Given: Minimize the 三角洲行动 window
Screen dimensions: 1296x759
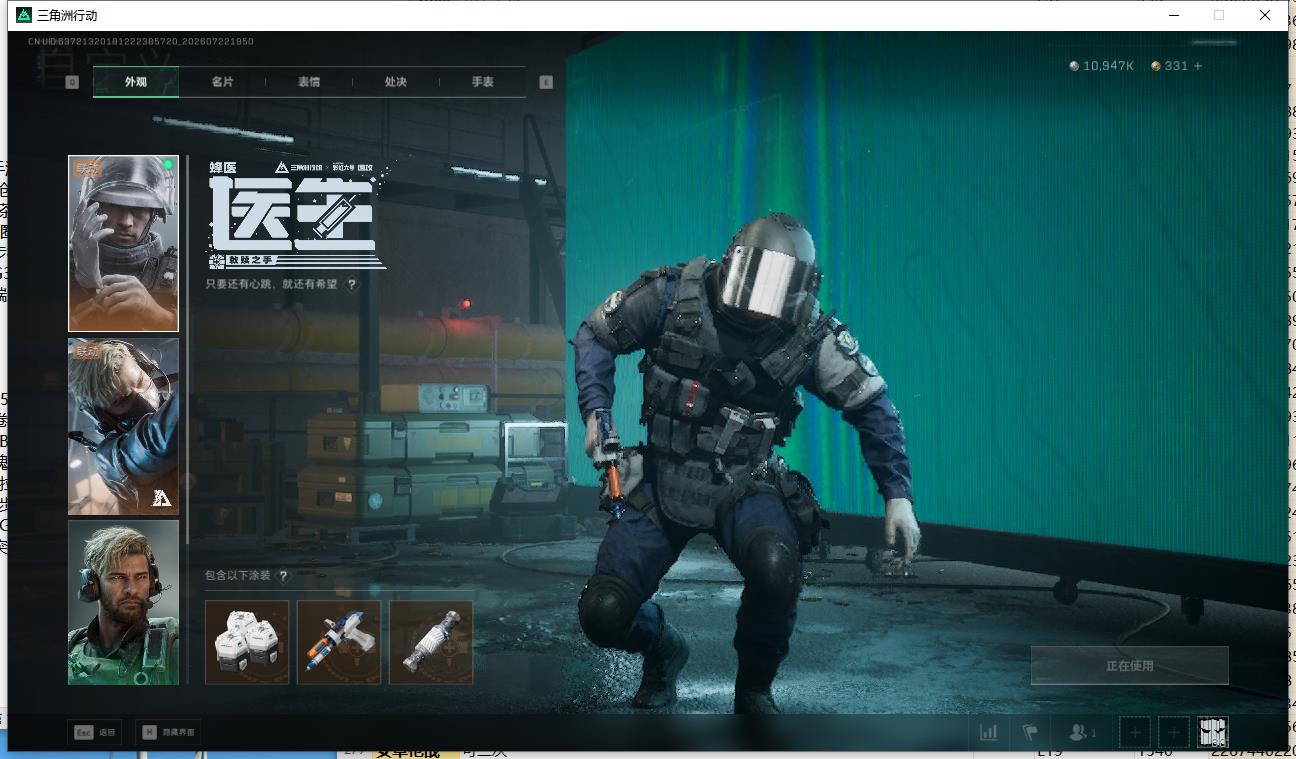Looking at the screenshot, I should coord(1173,15).
